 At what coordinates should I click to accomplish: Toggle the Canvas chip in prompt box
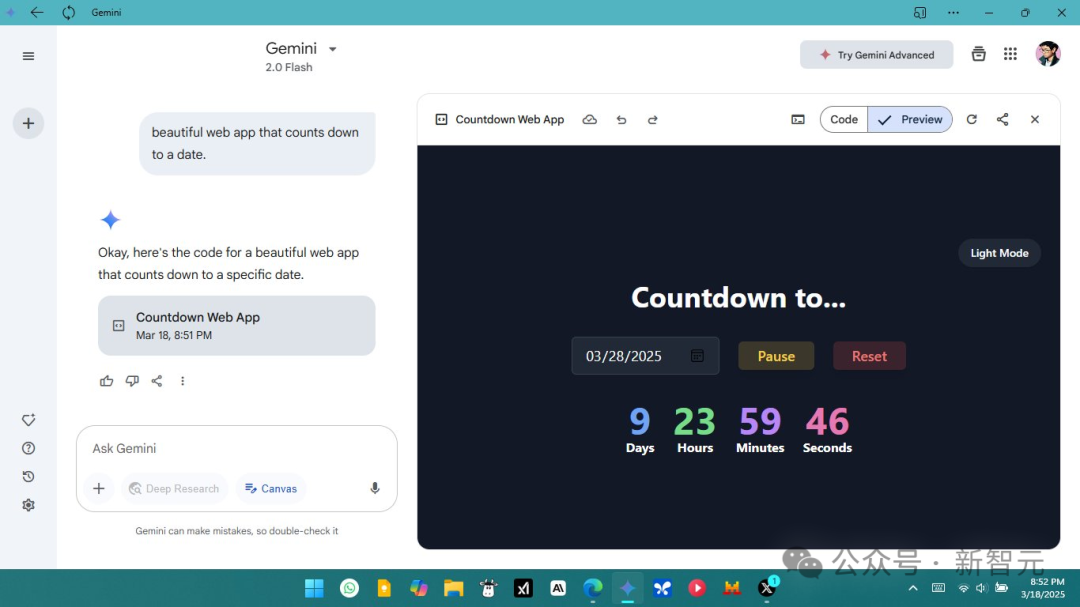tap(271, 488)
